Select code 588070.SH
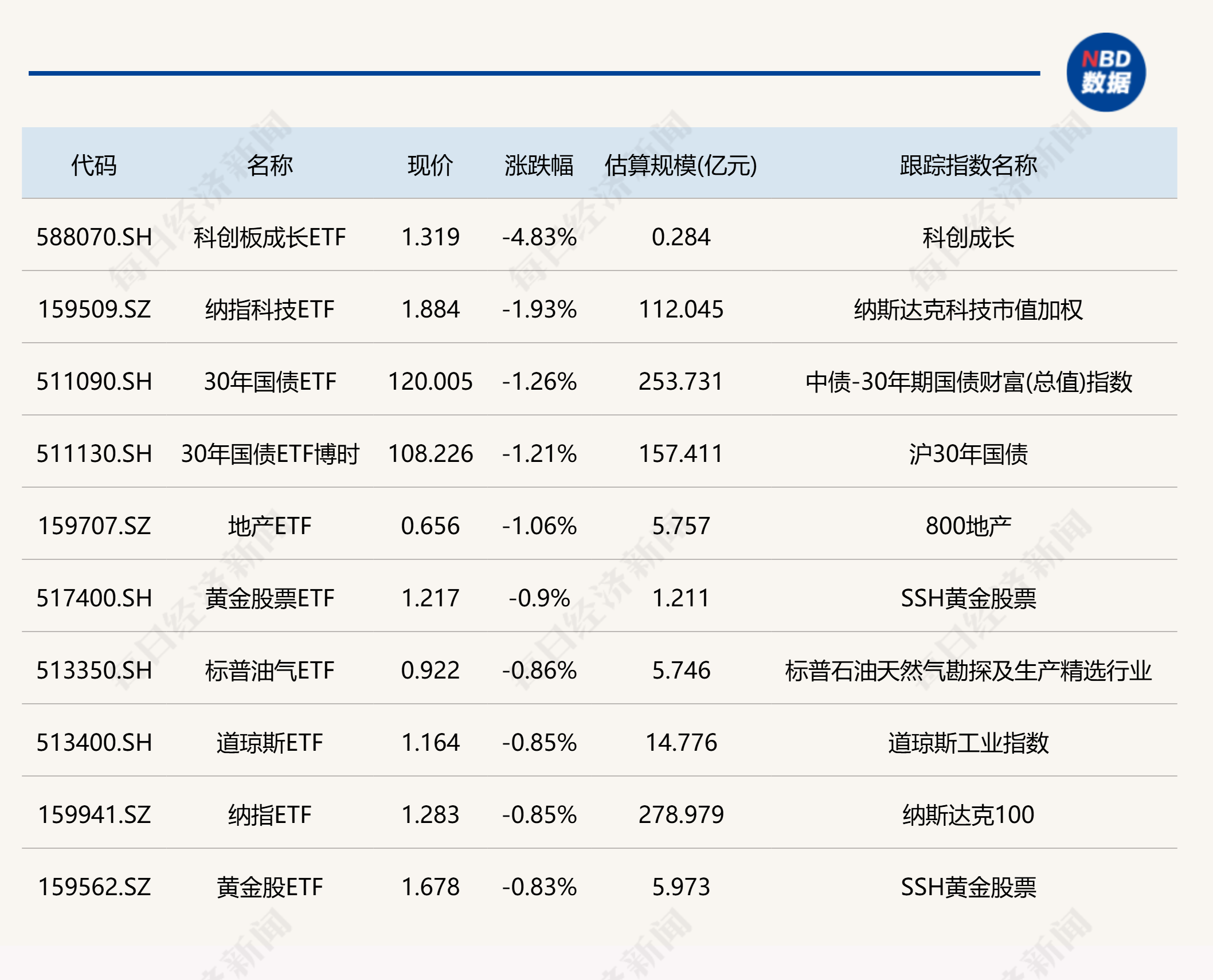 (x=94, y=237)
